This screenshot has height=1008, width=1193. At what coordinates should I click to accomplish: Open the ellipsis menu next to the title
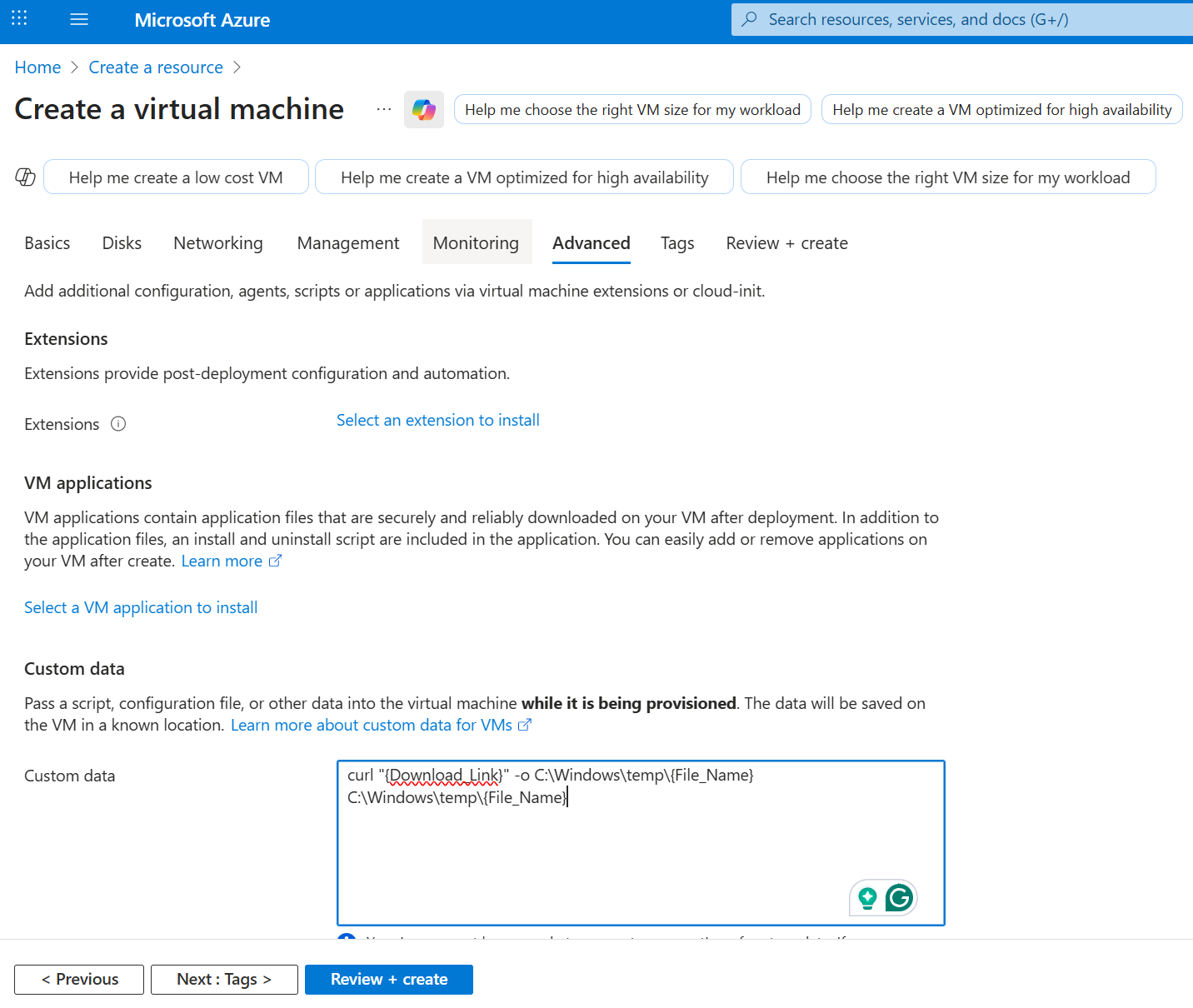(x=383, y=109)
